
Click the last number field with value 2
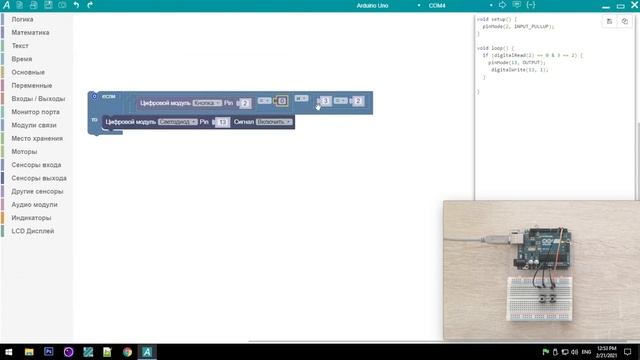358,101
